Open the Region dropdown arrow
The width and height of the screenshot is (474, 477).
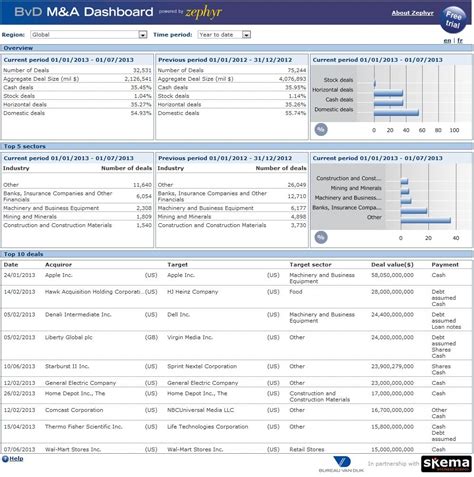143,35
